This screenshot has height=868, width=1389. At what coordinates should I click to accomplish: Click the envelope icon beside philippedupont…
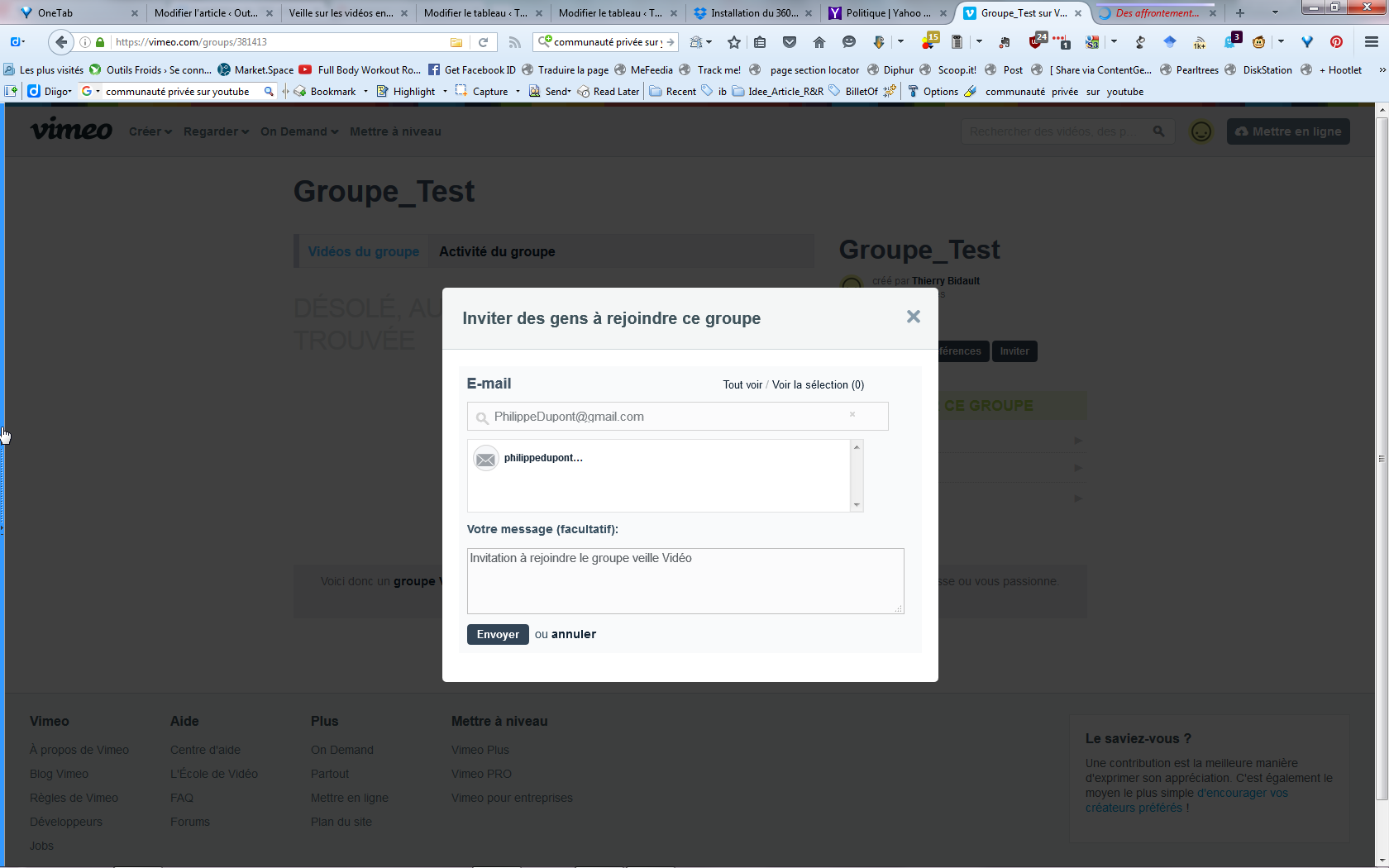pyautogui.click(x=486, y=458)
